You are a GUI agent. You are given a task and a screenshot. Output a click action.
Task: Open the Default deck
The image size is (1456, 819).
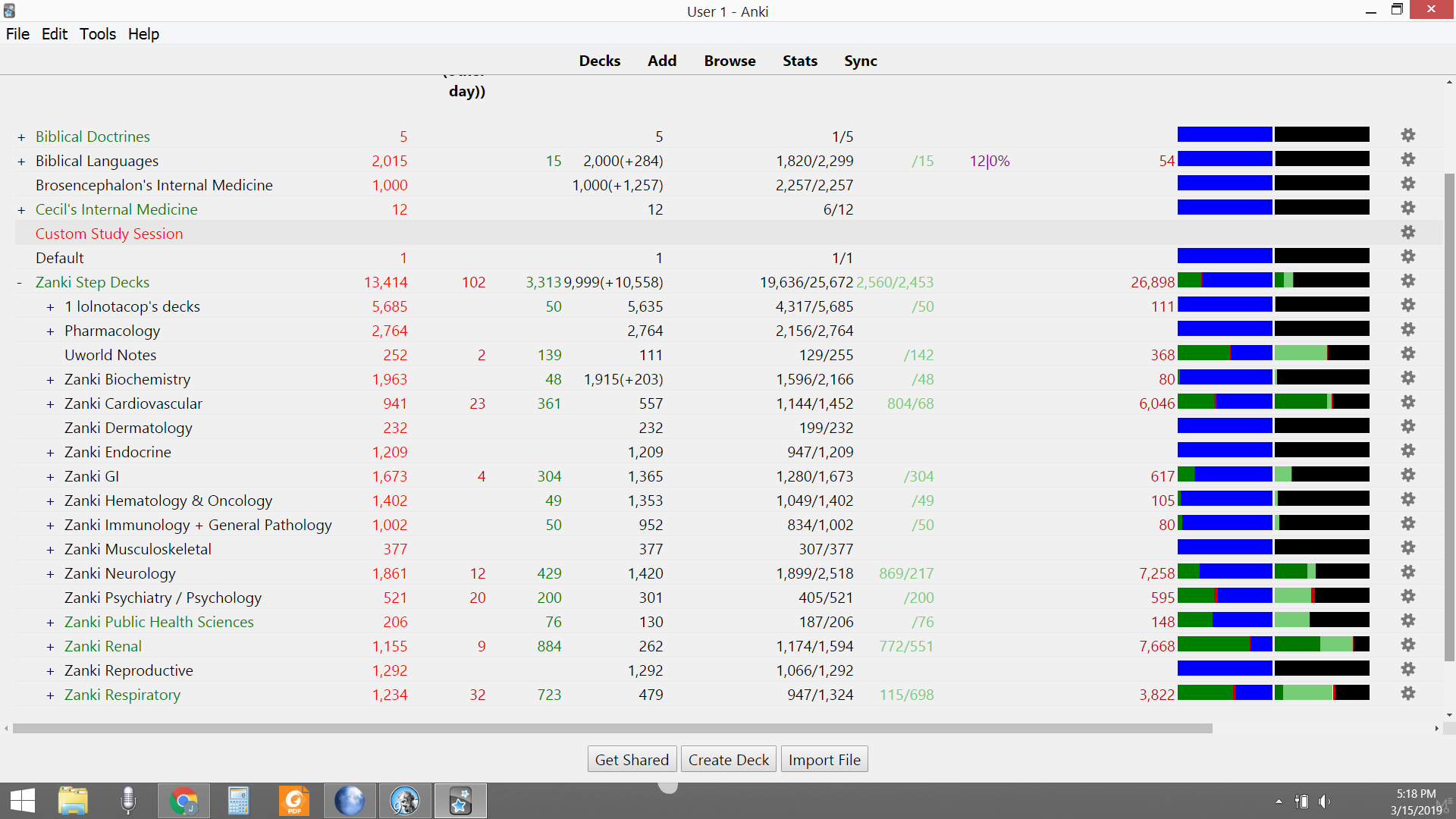pyautogui.click(x=60, y=258)
